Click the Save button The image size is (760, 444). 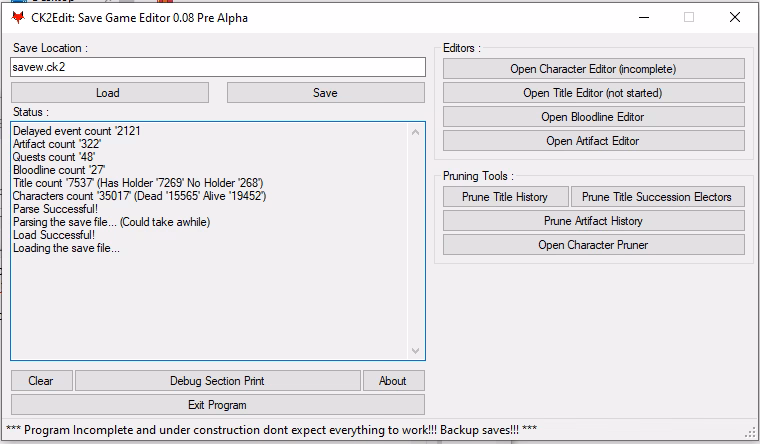[x=326, y=93]
